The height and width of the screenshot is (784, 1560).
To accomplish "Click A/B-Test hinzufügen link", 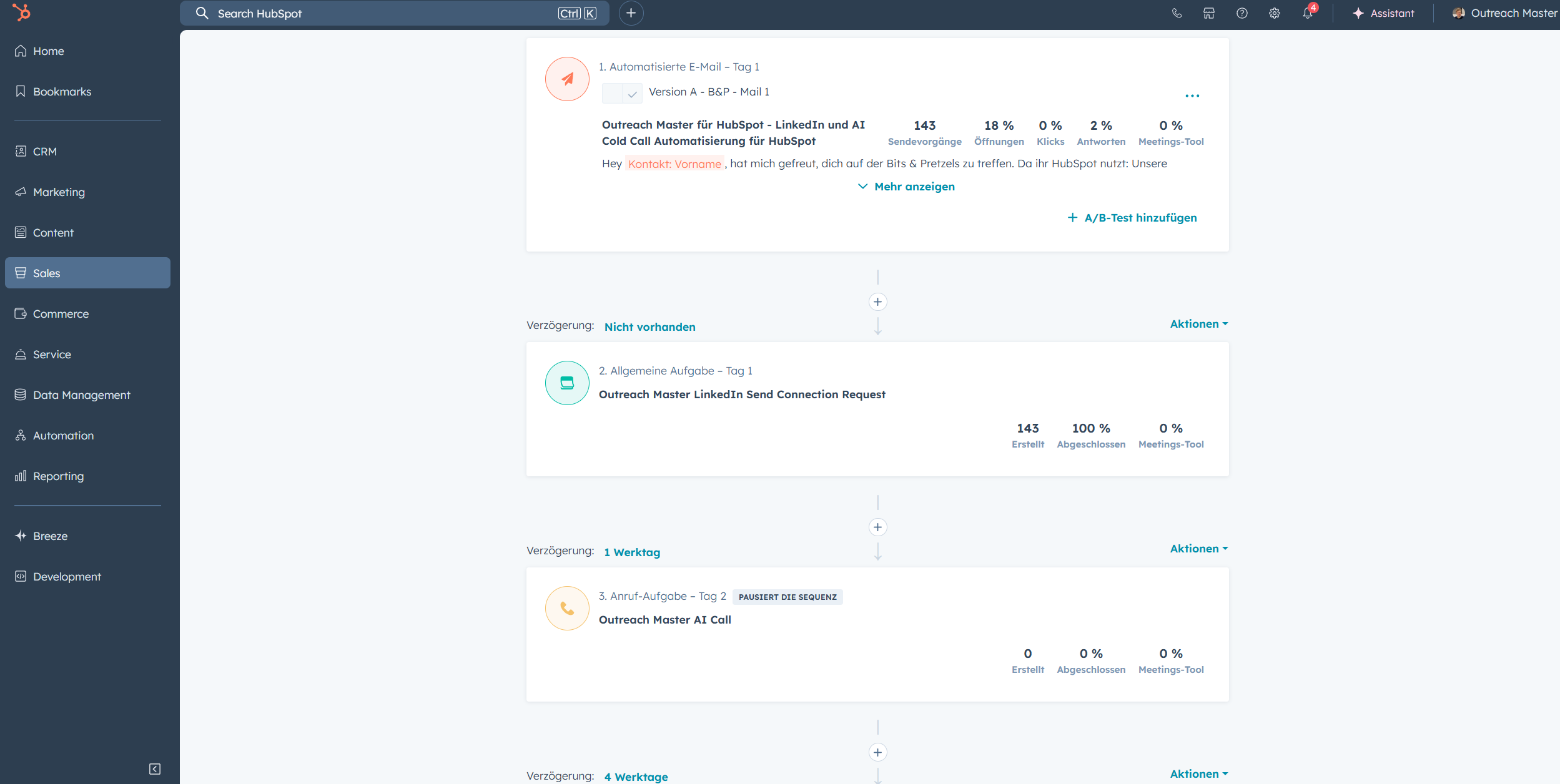I will point(1132,218).
